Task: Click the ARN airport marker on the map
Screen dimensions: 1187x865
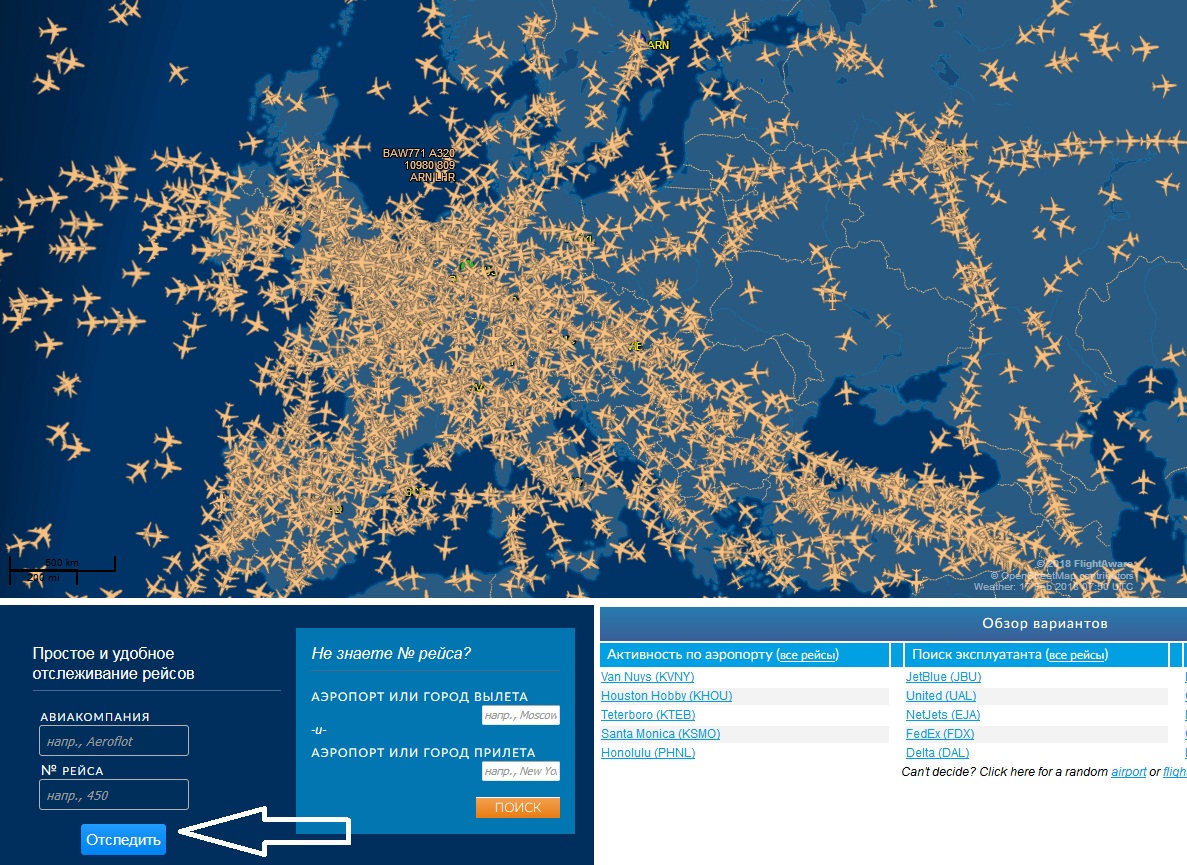Action: click(657, 45)
